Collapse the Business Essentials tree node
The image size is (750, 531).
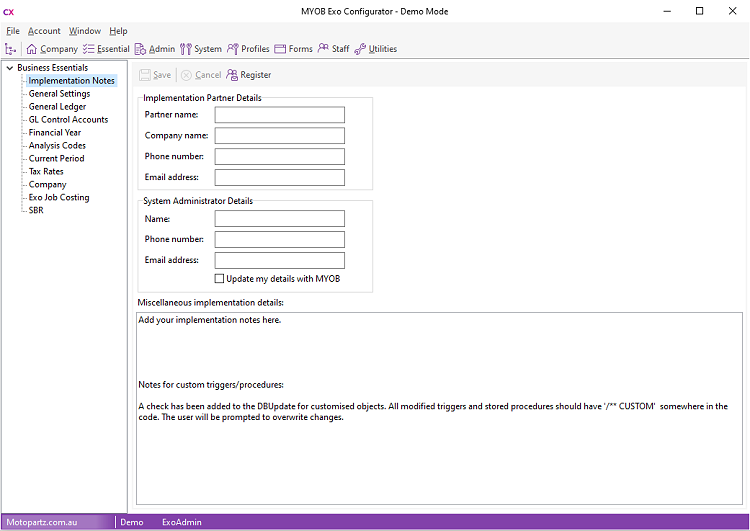[10, 68]
